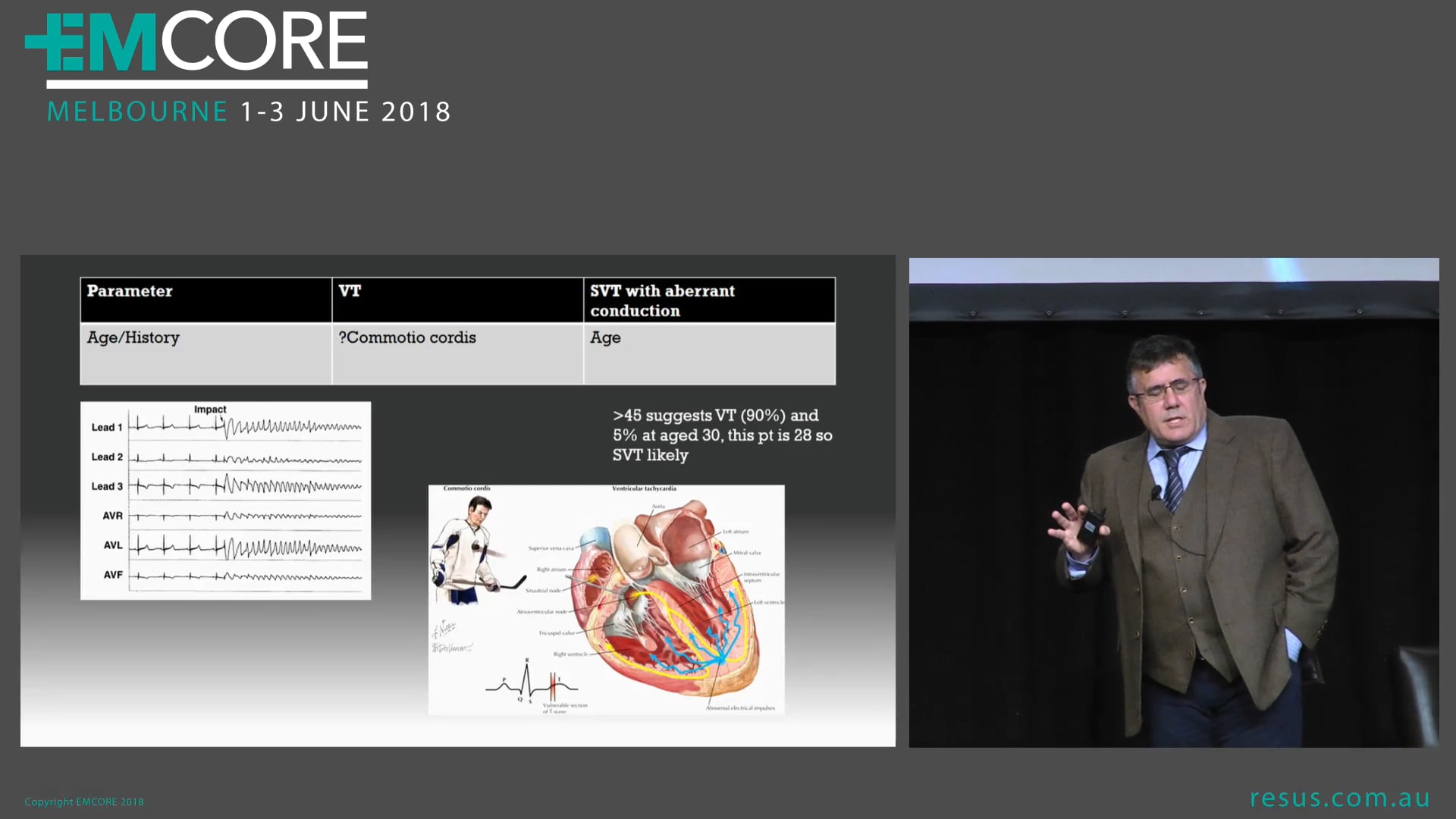Click the Impact arrow on the ECG
This screenshot has height=819, width=1456.
click(210, 409)
